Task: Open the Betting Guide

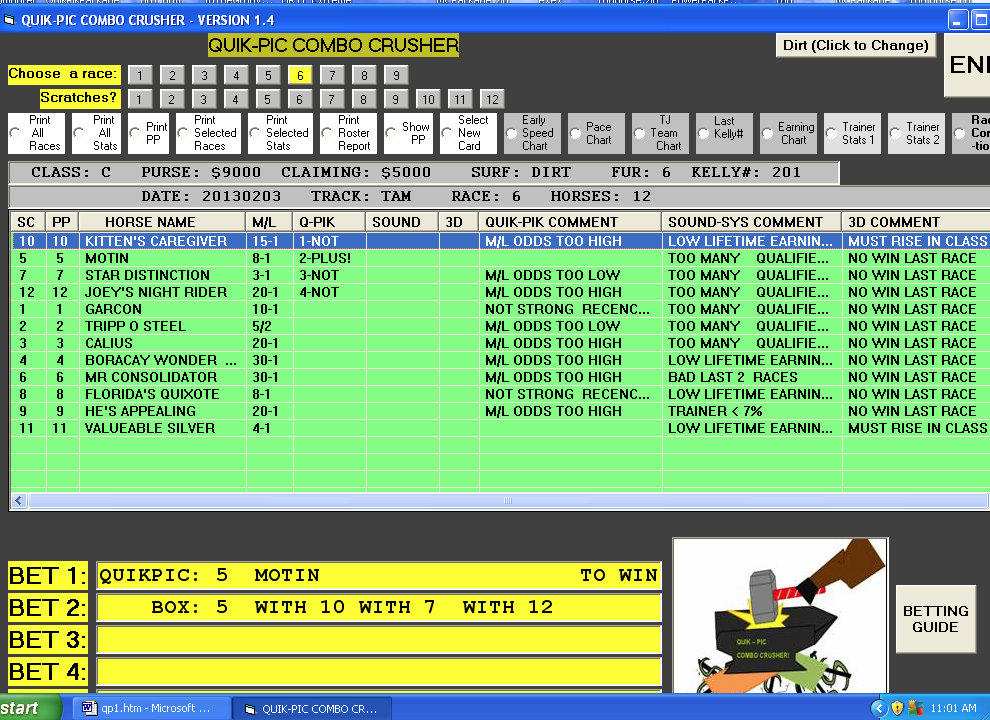Action: pyautogui.click(x=935, y=619)
